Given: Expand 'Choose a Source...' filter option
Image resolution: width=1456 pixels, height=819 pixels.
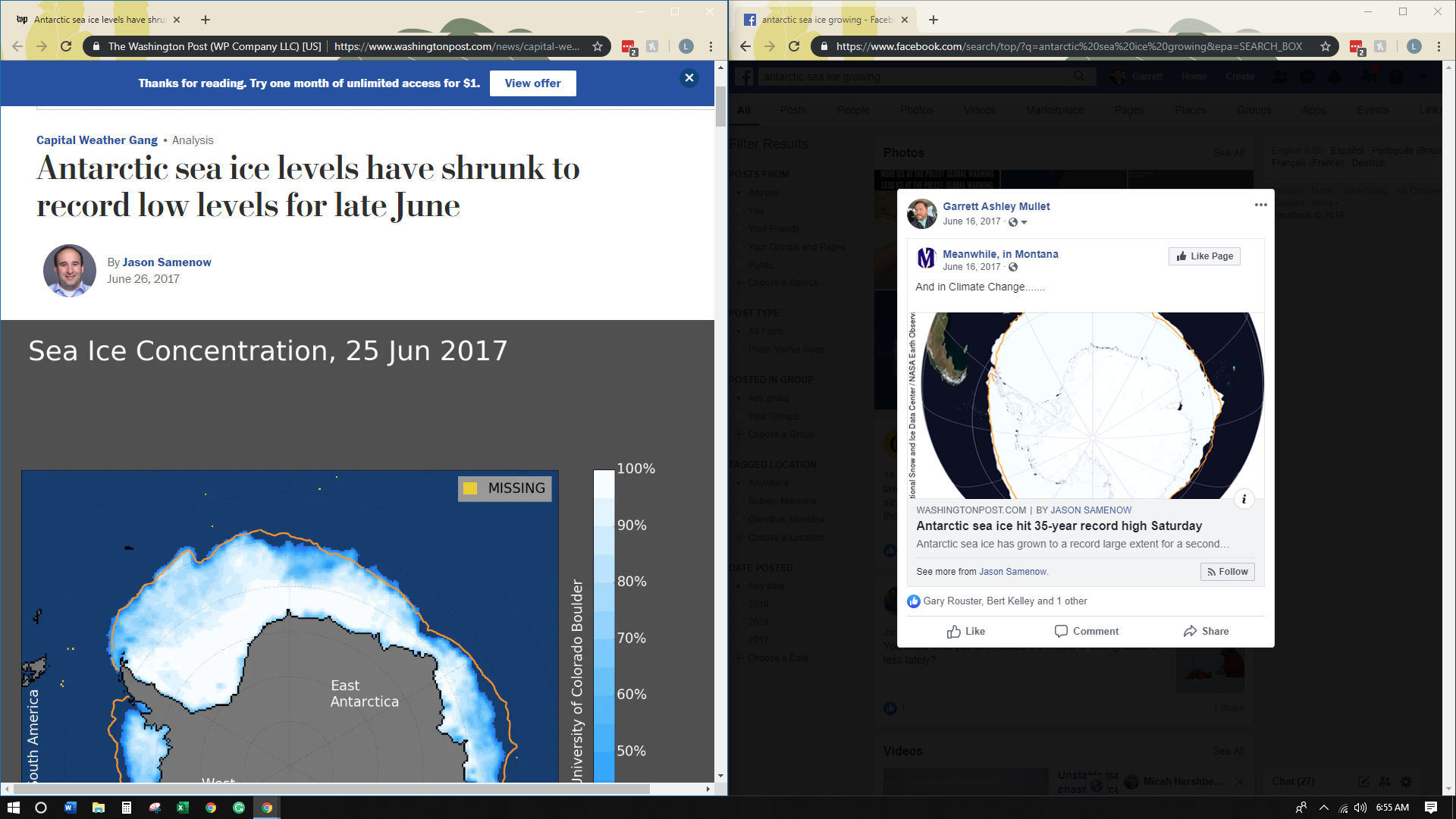Looking at the screenshot, I should point(780,283).
